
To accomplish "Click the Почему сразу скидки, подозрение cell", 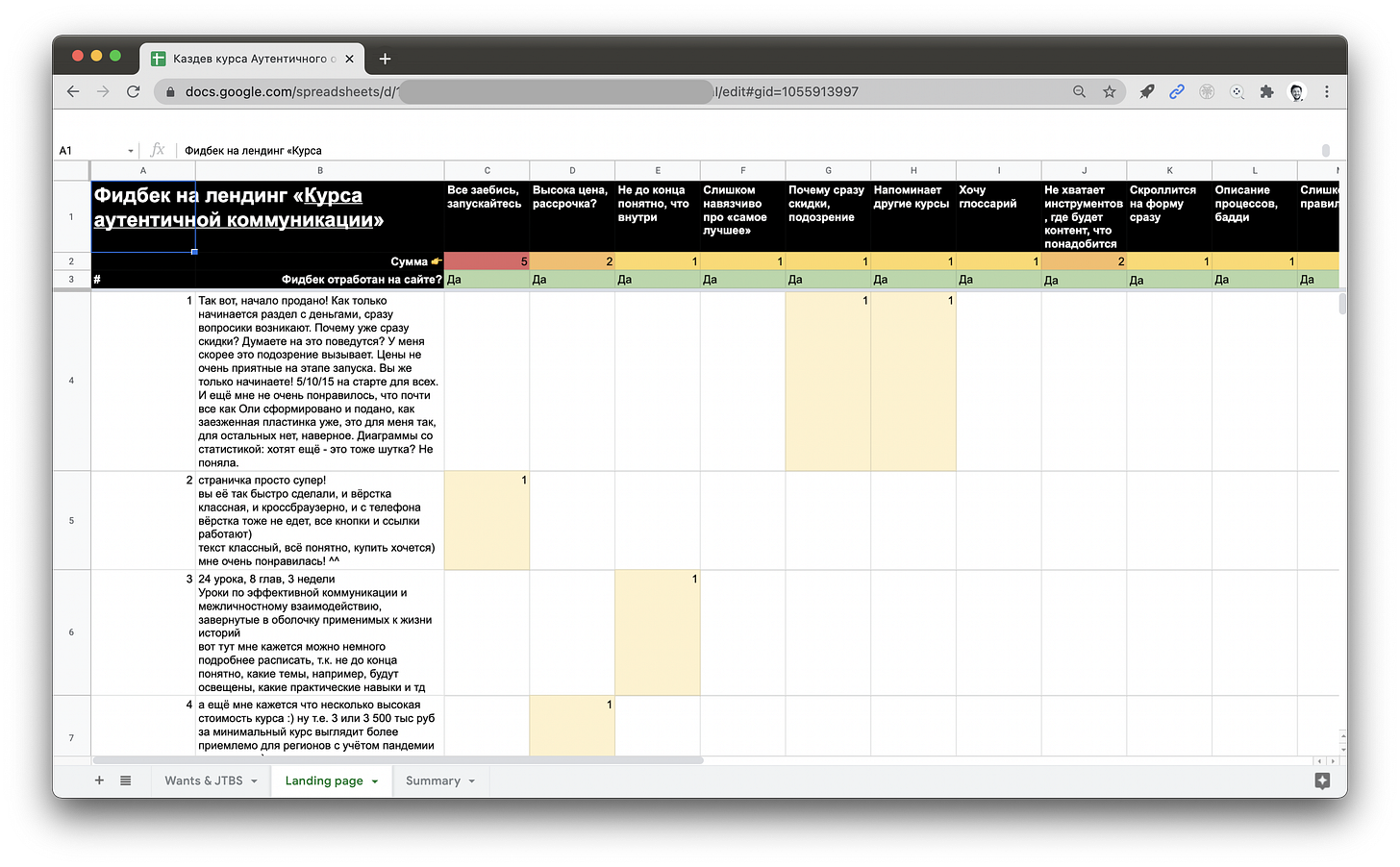I will (828, 216).
